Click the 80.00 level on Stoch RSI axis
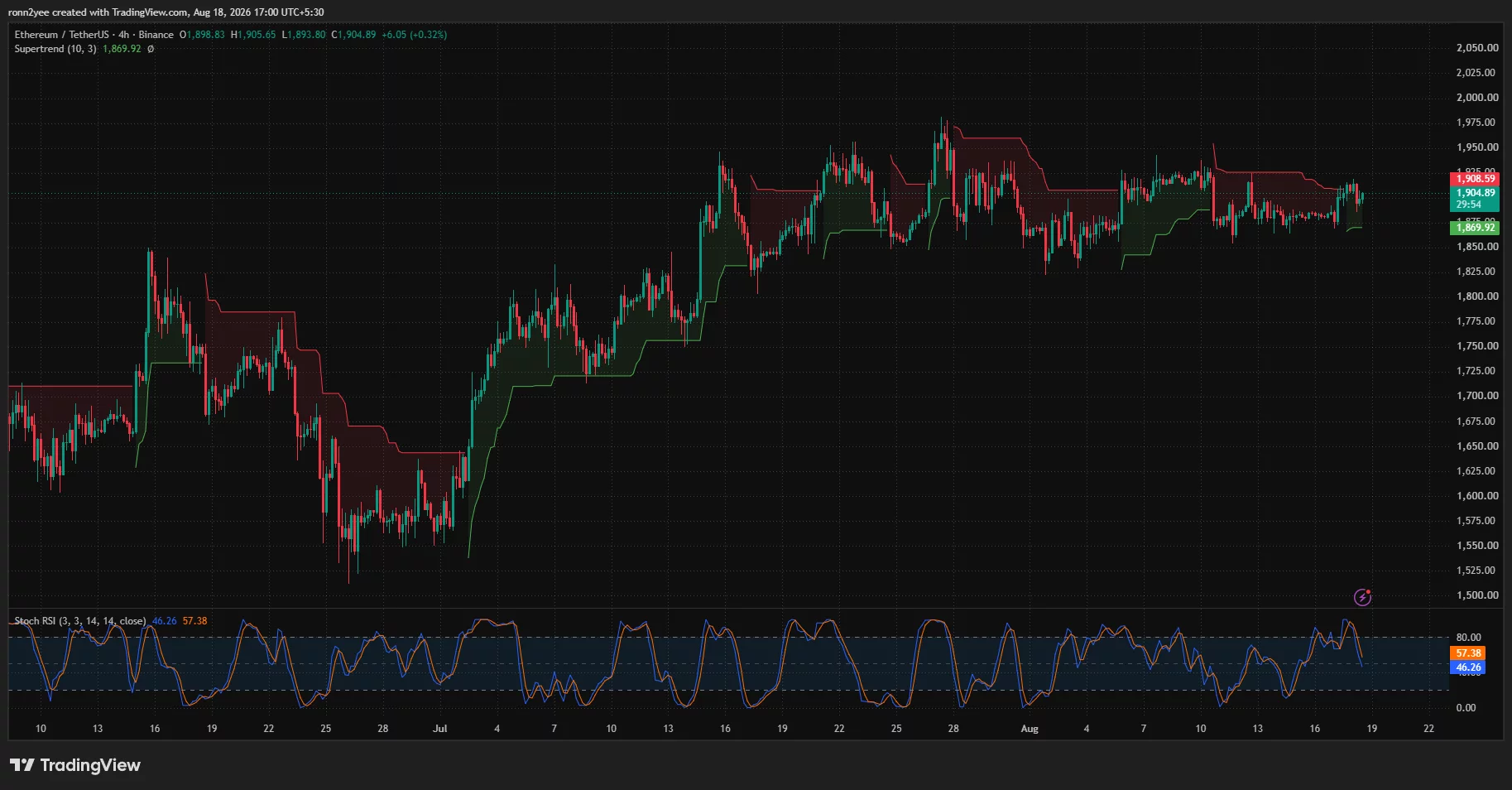This screenshot has width=1512, height=790. click(x=1469, y=638)
